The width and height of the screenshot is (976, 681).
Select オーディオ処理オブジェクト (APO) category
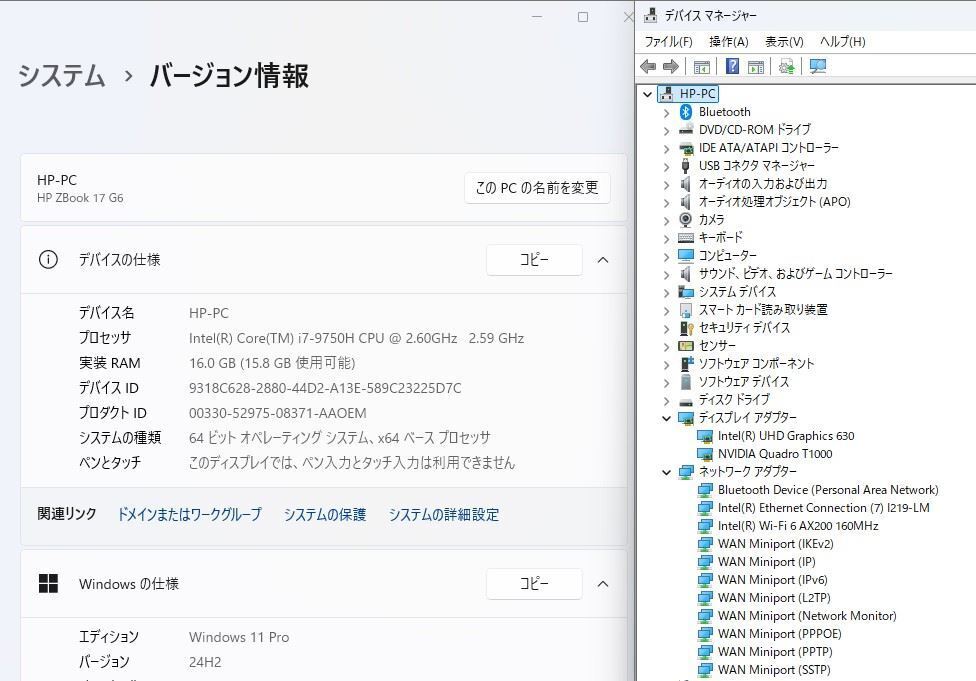click(x=774, y=202)
